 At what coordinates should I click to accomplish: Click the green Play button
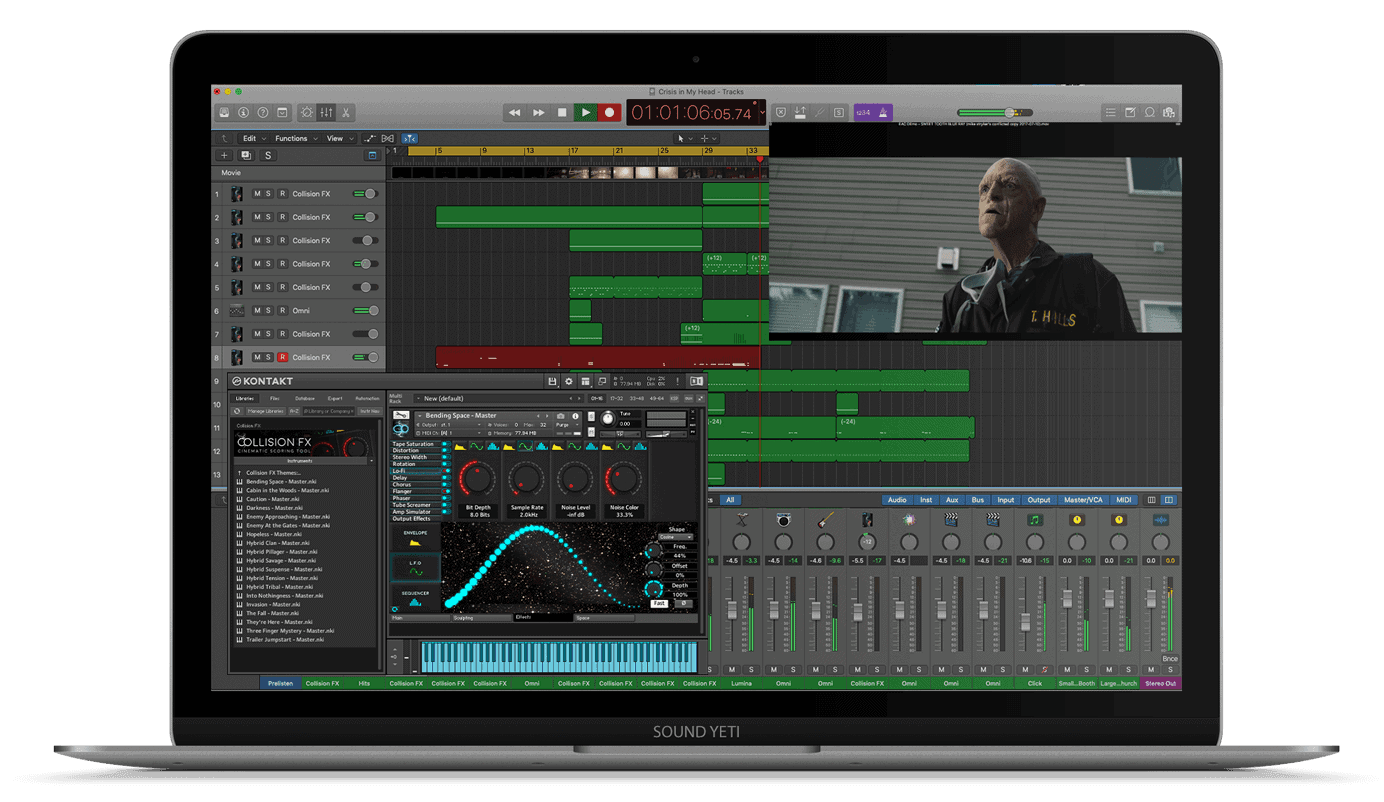tap(586, 113)
